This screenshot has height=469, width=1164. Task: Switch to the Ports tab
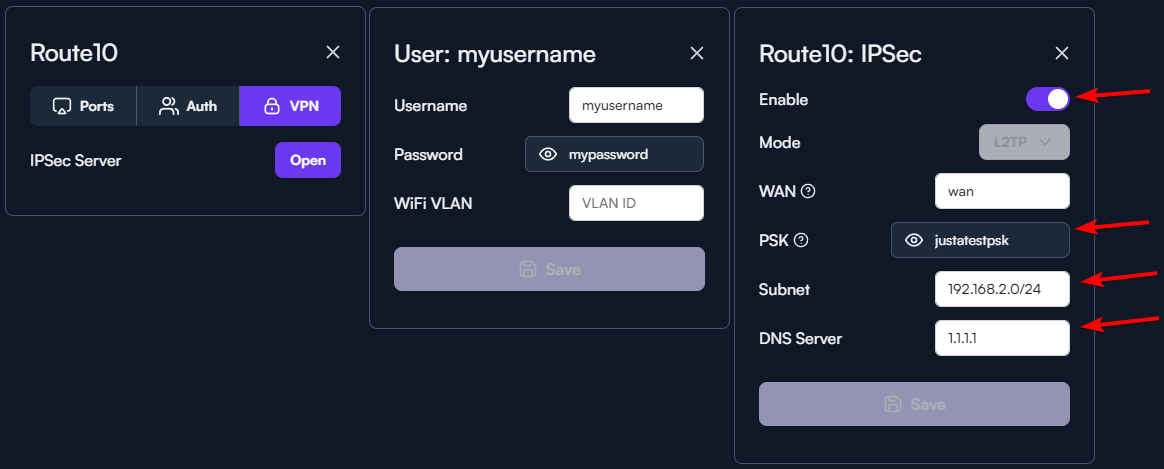tap(83, 106)
